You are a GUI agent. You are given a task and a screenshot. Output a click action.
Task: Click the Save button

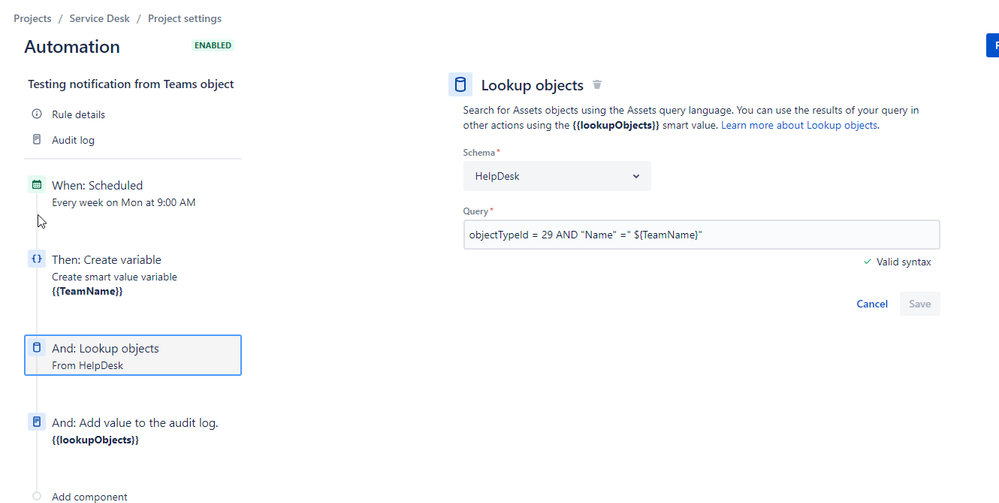tap(919, 303)
